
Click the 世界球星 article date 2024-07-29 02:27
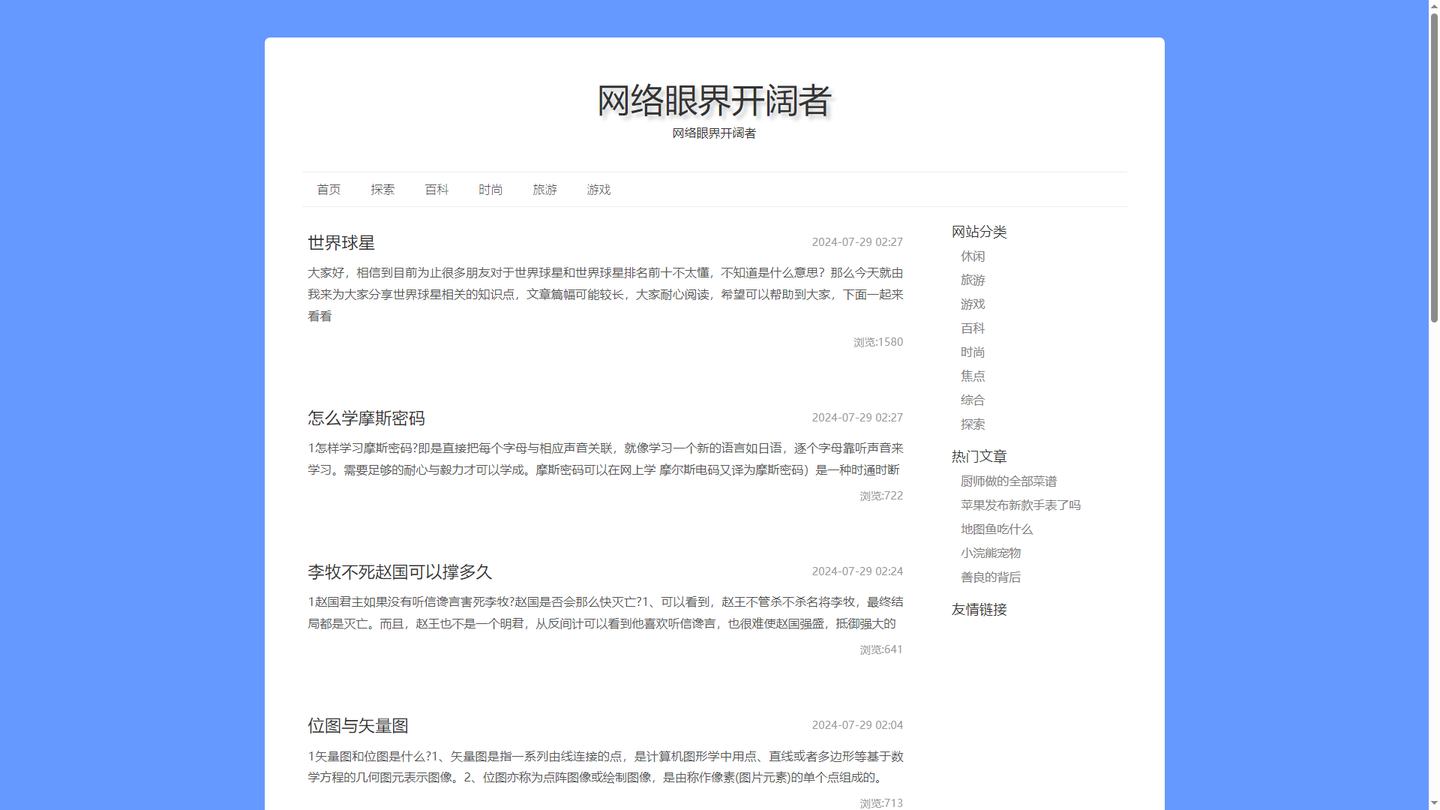(857, 242)
